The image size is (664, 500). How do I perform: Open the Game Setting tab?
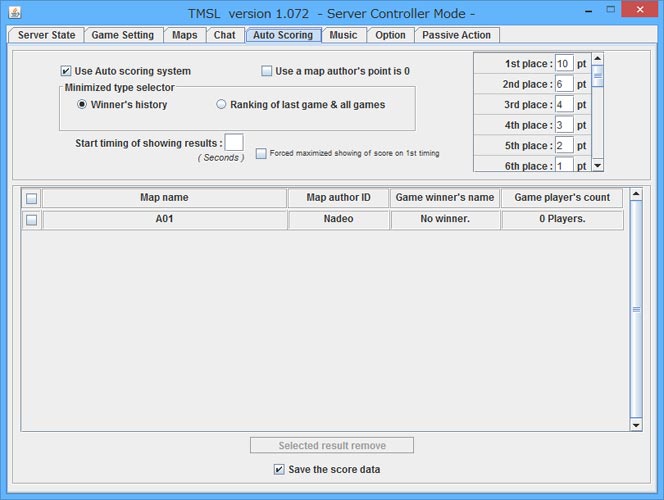coord(123,35)
